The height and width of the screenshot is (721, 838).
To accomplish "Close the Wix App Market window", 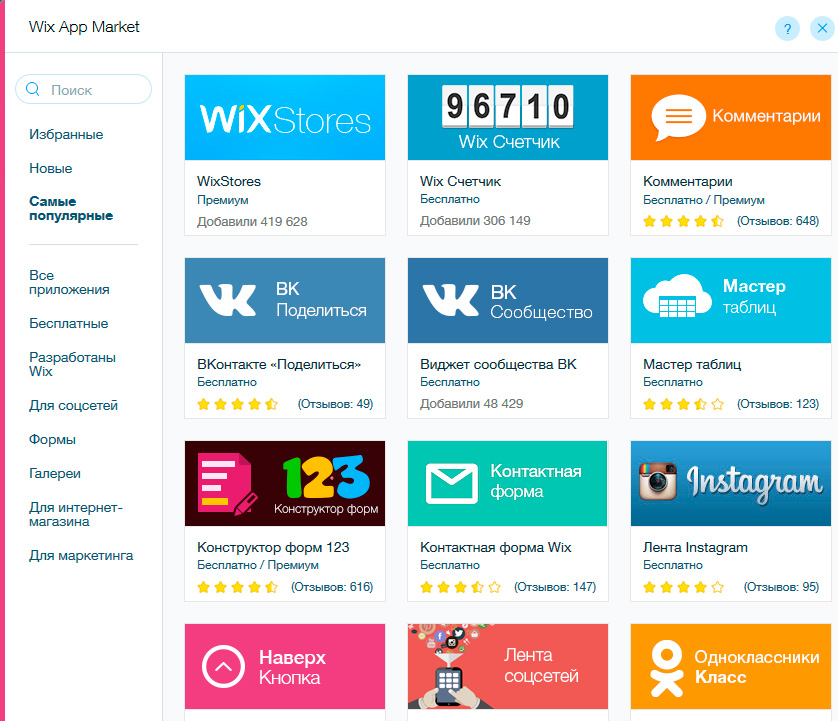I will point(820,28).
